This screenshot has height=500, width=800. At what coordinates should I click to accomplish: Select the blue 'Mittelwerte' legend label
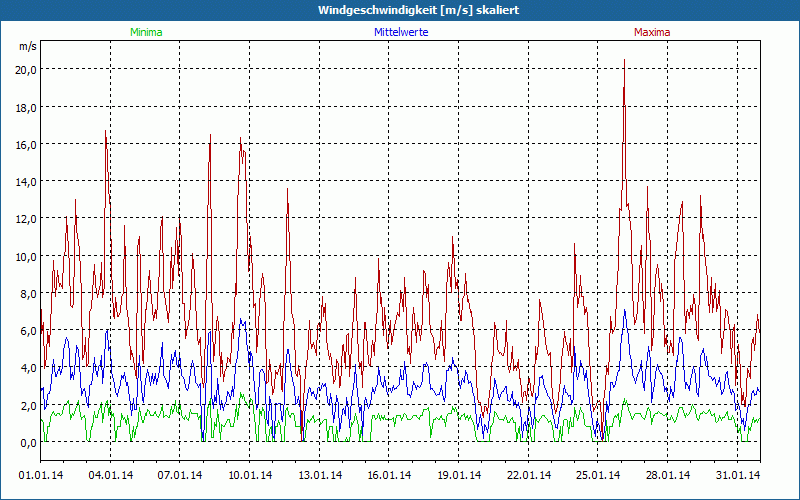click(401, 32)
